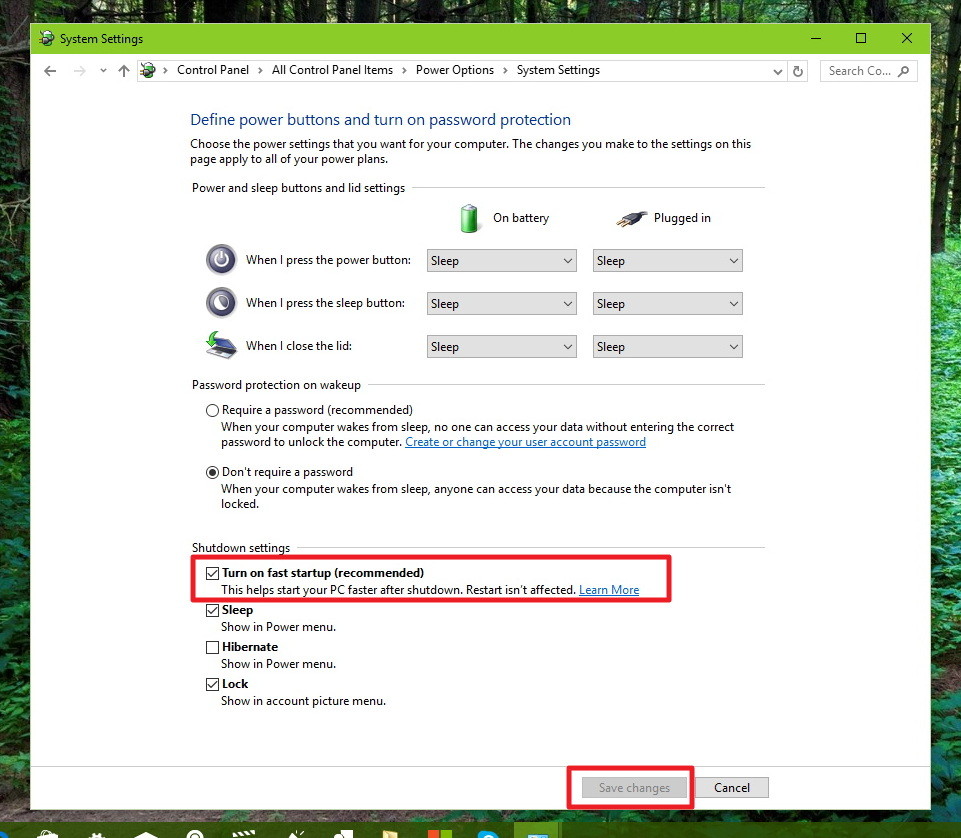Image resolution: width=961 pixels, height=838 pixels.
Task: Open the address bar history dropdown
Action: (x=778, y=72)
